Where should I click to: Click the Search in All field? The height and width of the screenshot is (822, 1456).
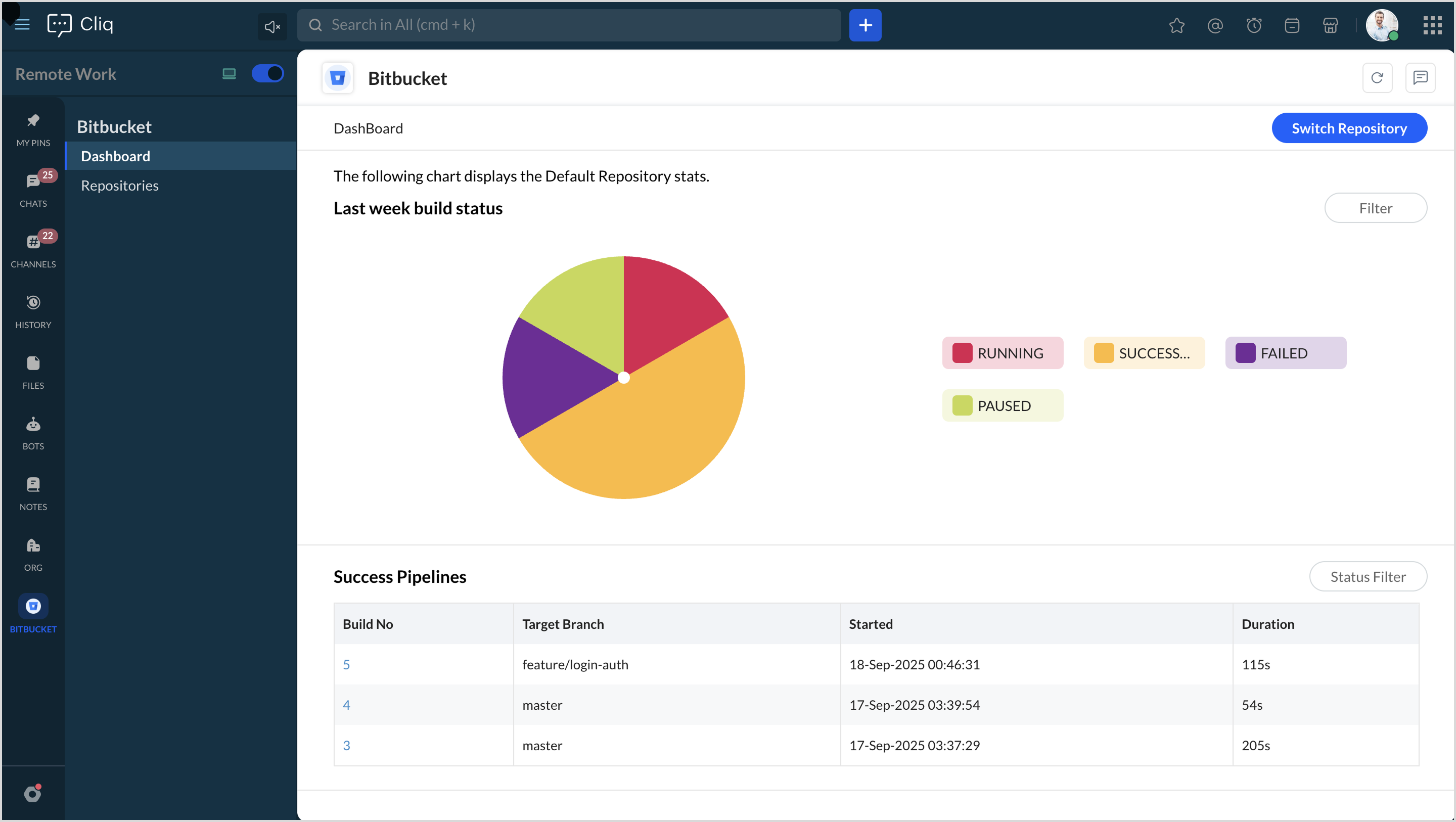tap(569, 25)
